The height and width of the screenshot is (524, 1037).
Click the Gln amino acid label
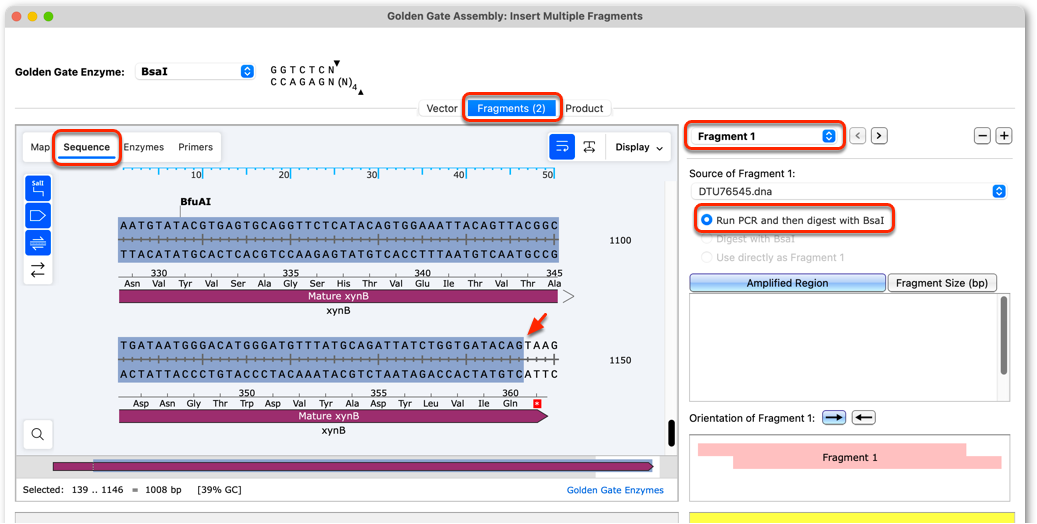point(510,404)
